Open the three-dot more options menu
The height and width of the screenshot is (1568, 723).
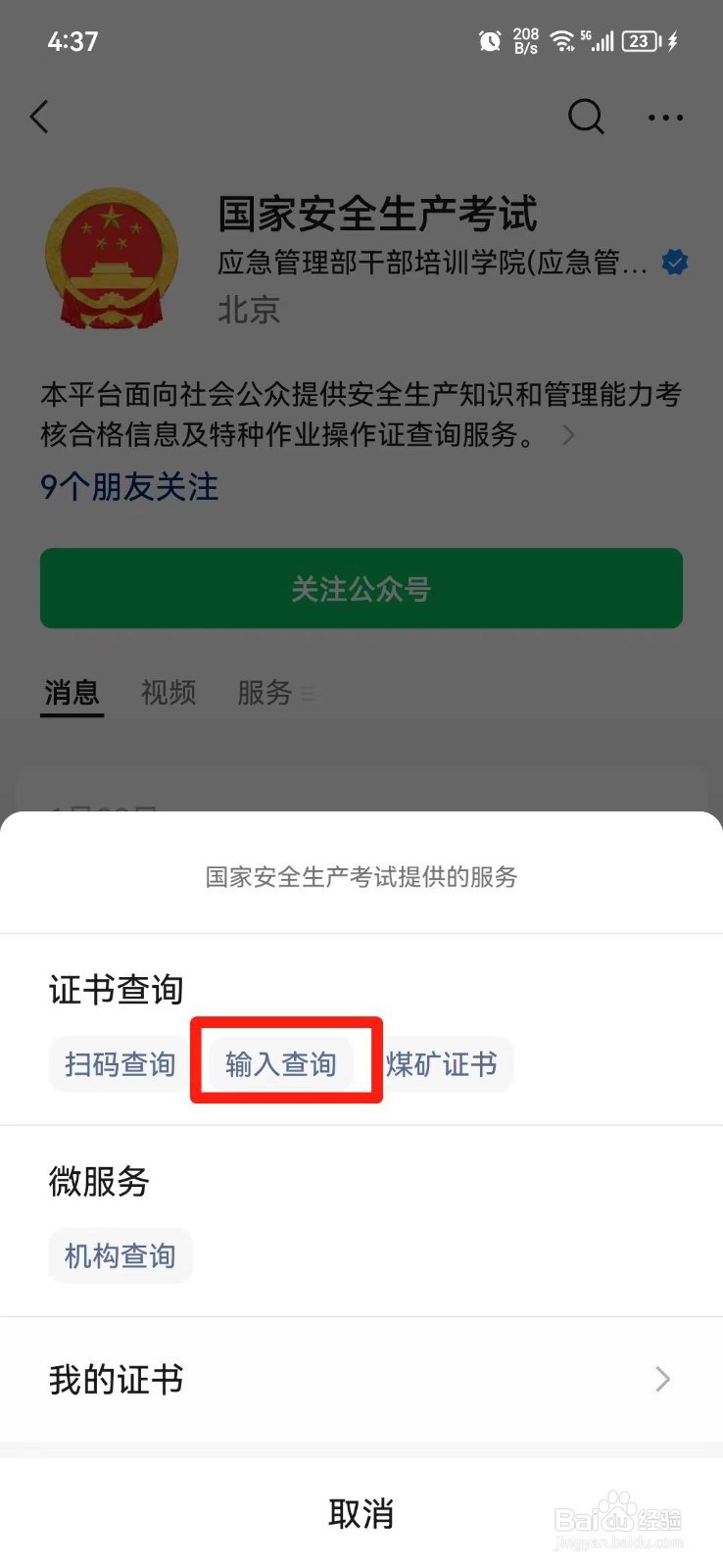pos(665,118)
